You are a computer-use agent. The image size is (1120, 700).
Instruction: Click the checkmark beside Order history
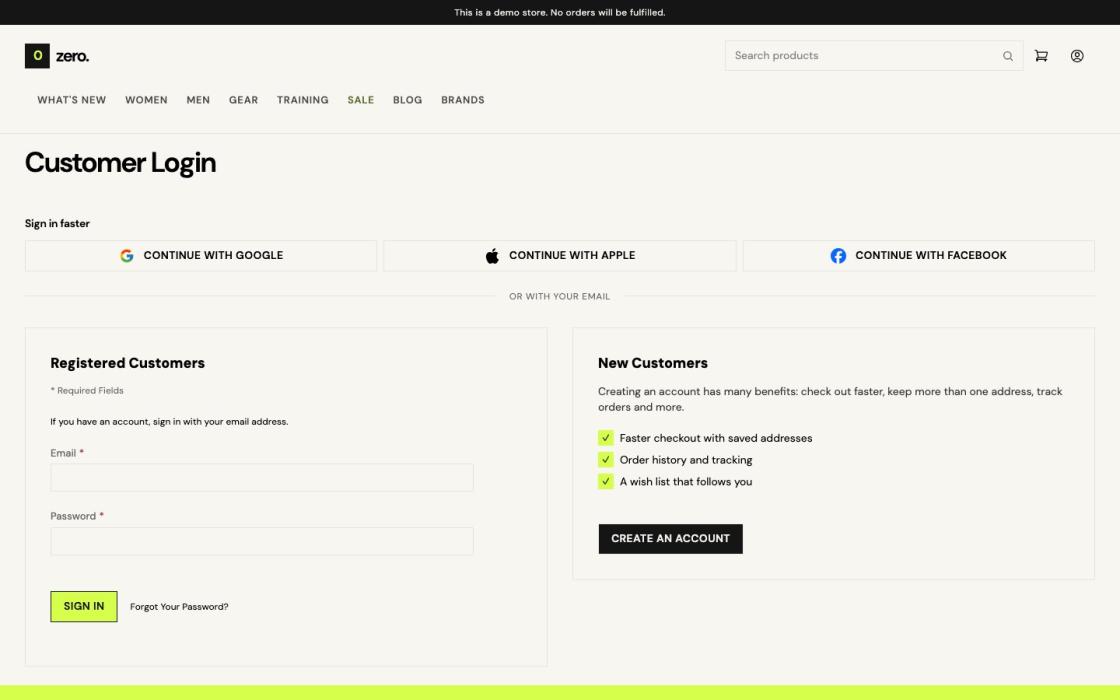point(606,459)
